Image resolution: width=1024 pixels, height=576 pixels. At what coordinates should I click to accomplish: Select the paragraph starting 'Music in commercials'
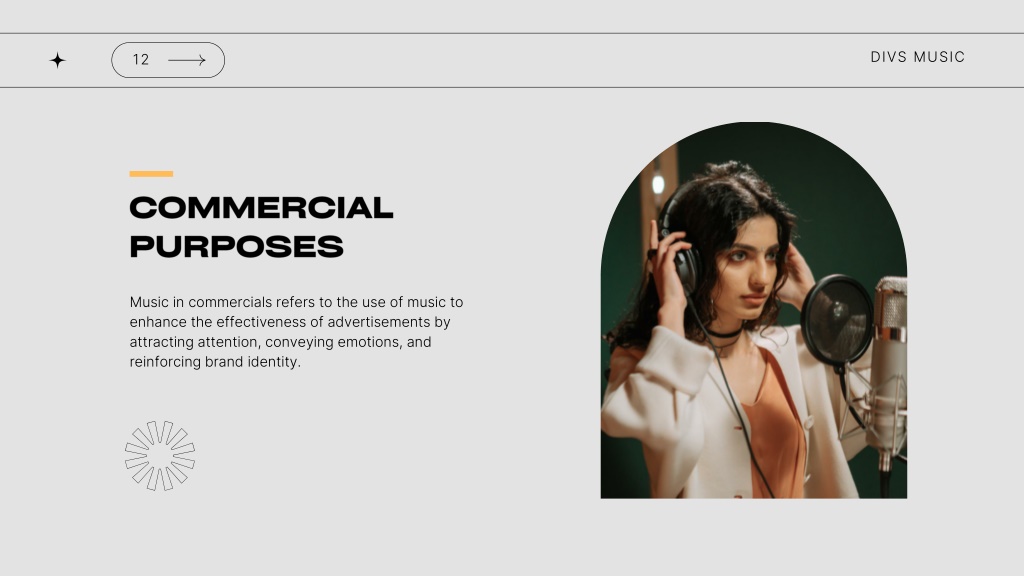296,332
